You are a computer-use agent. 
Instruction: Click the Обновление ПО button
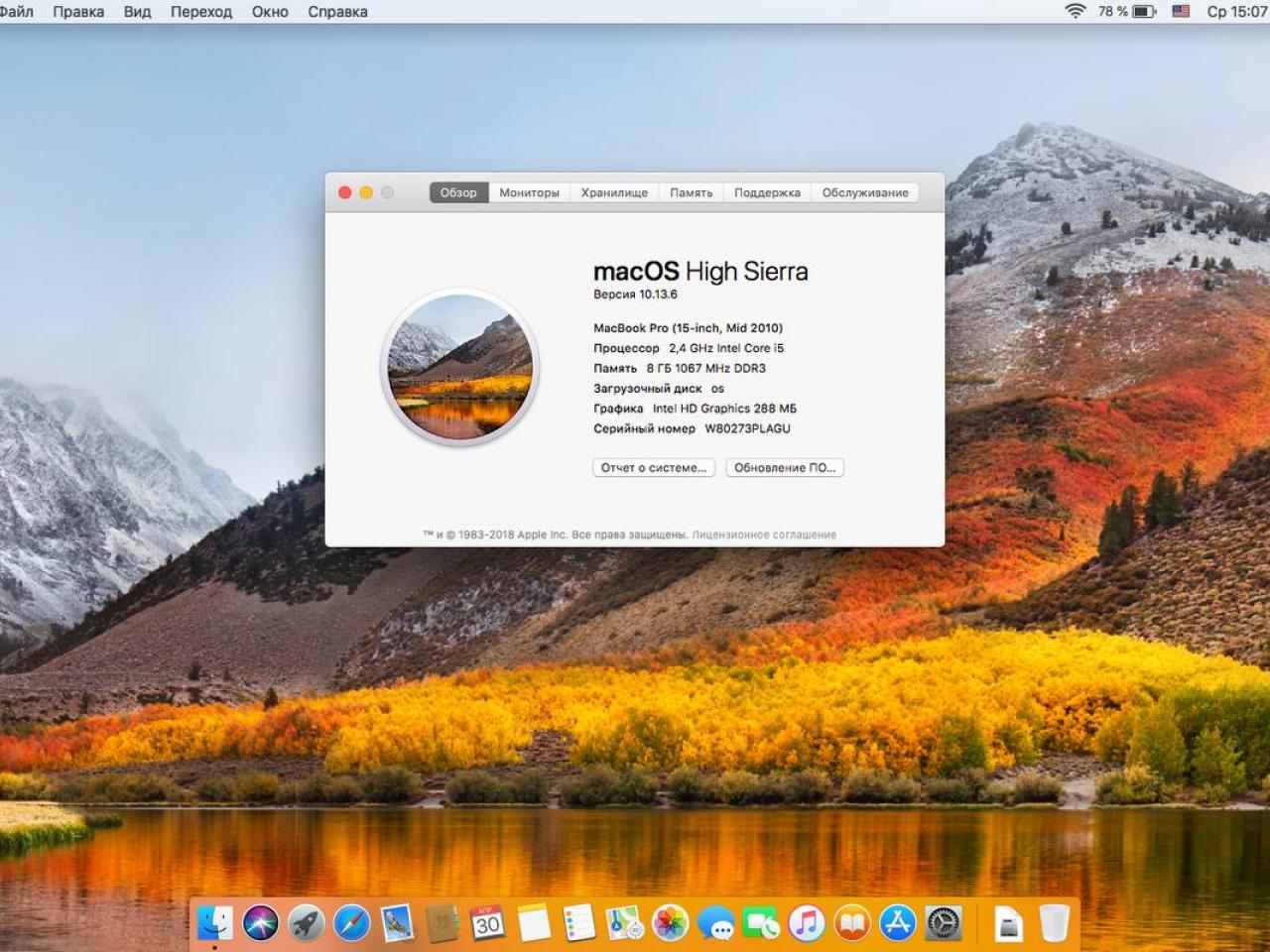pos(785,467)
